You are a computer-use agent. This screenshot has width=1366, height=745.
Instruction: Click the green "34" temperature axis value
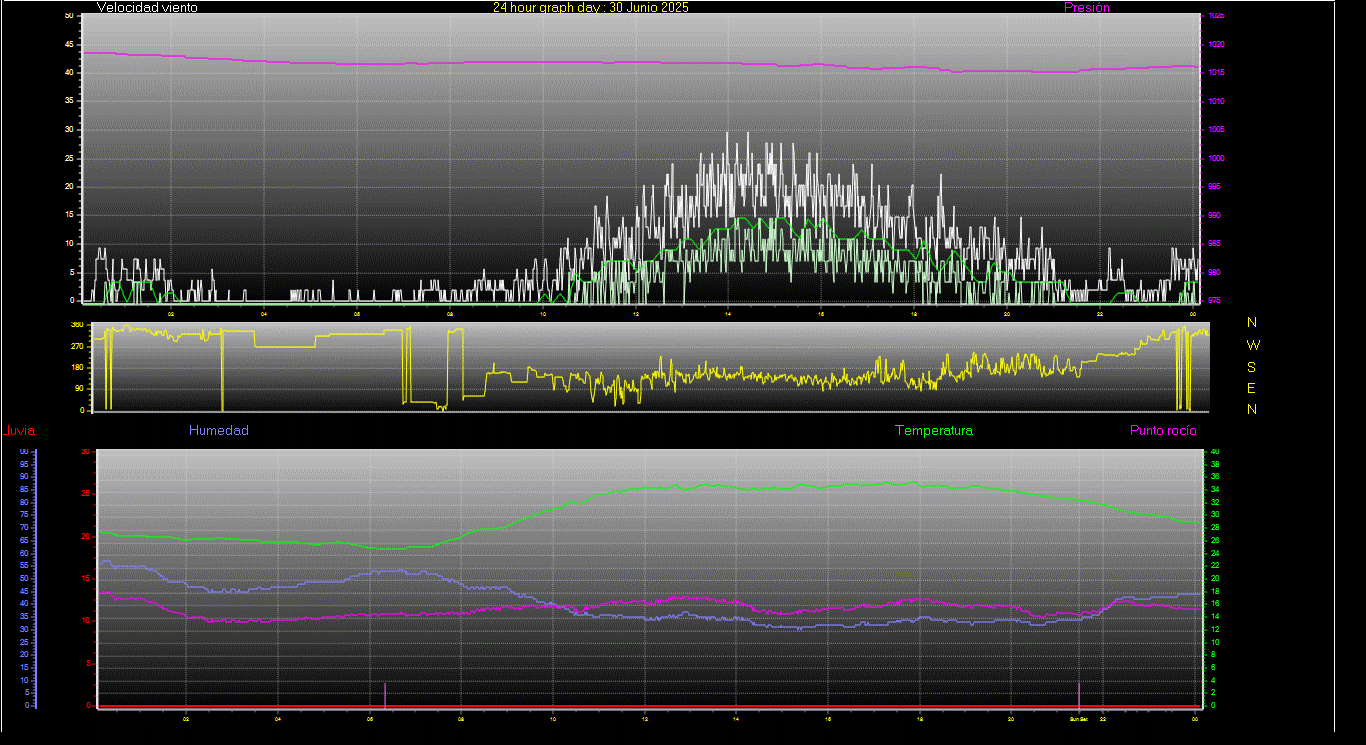click(1215, 490)
